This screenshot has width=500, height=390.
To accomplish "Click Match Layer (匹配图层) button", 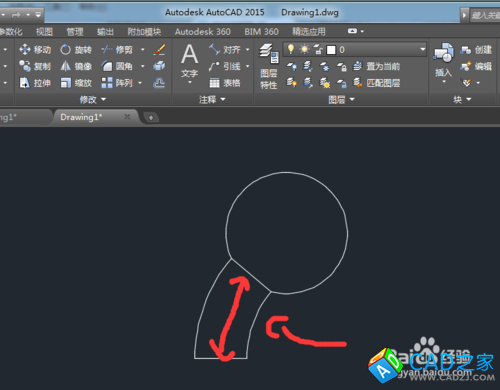I will (377, 83).
